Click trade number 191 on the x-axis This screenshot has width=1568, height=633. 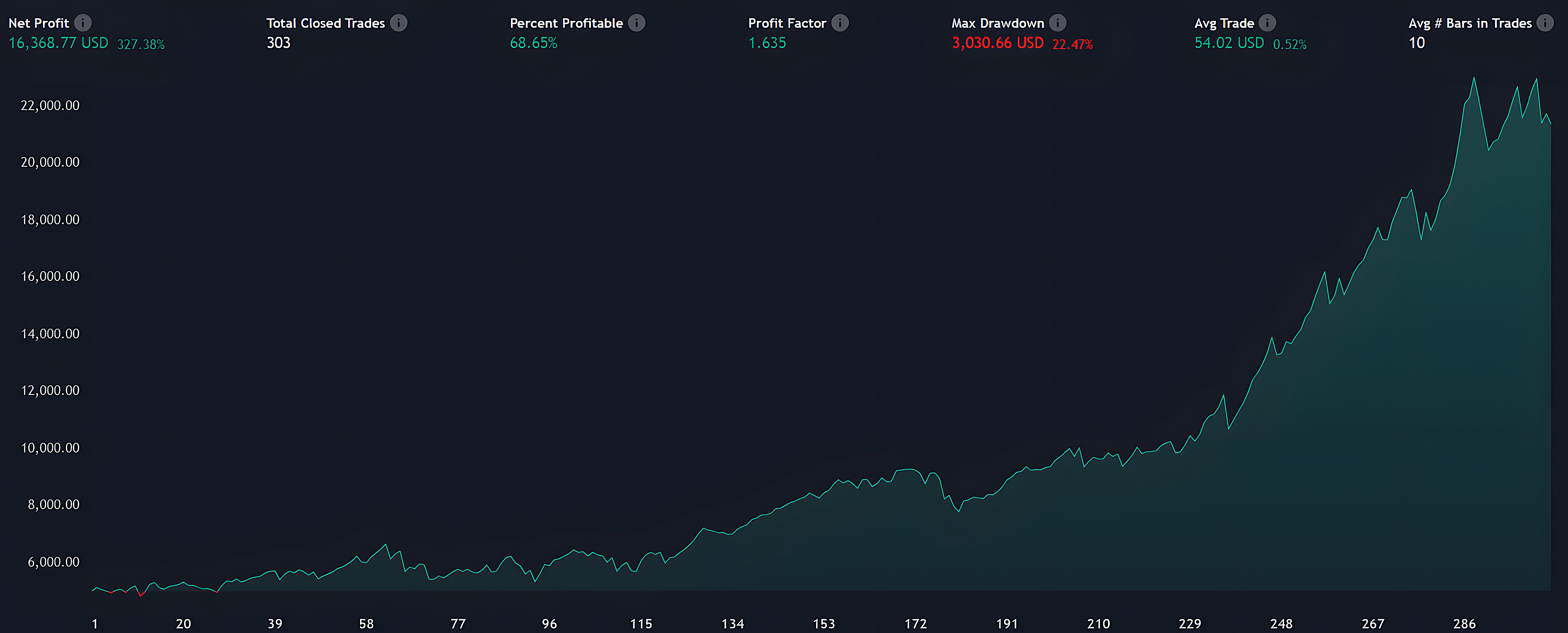pyautogui.click(x=1007, y=624)
